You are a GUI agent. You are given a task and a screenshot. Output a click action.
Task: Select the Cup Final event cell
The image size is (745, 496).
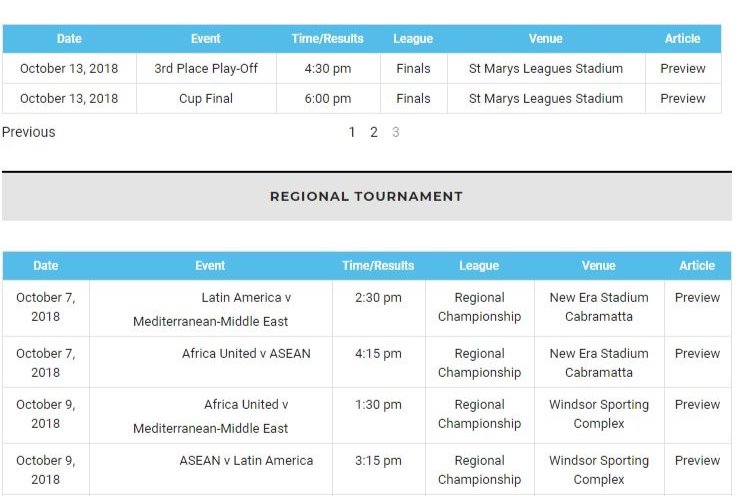[x=206, y=98]
